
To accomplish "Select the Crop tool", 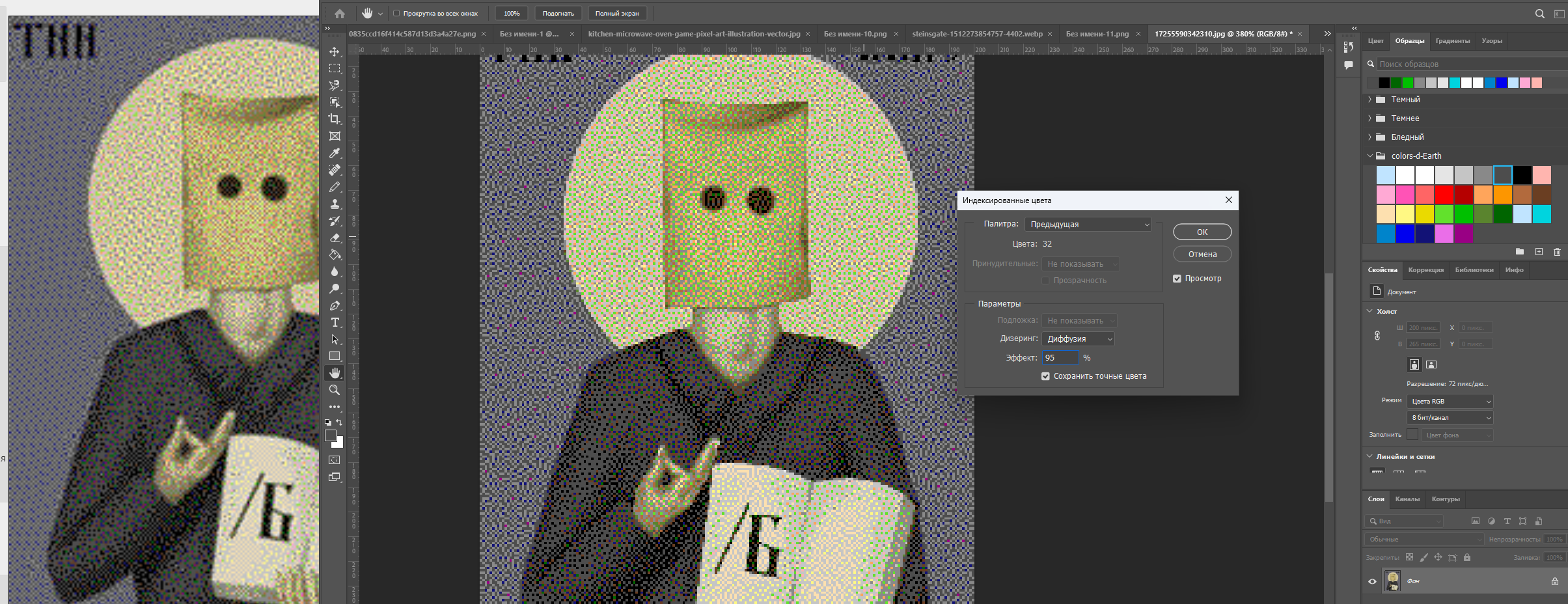I will [335, 119].
